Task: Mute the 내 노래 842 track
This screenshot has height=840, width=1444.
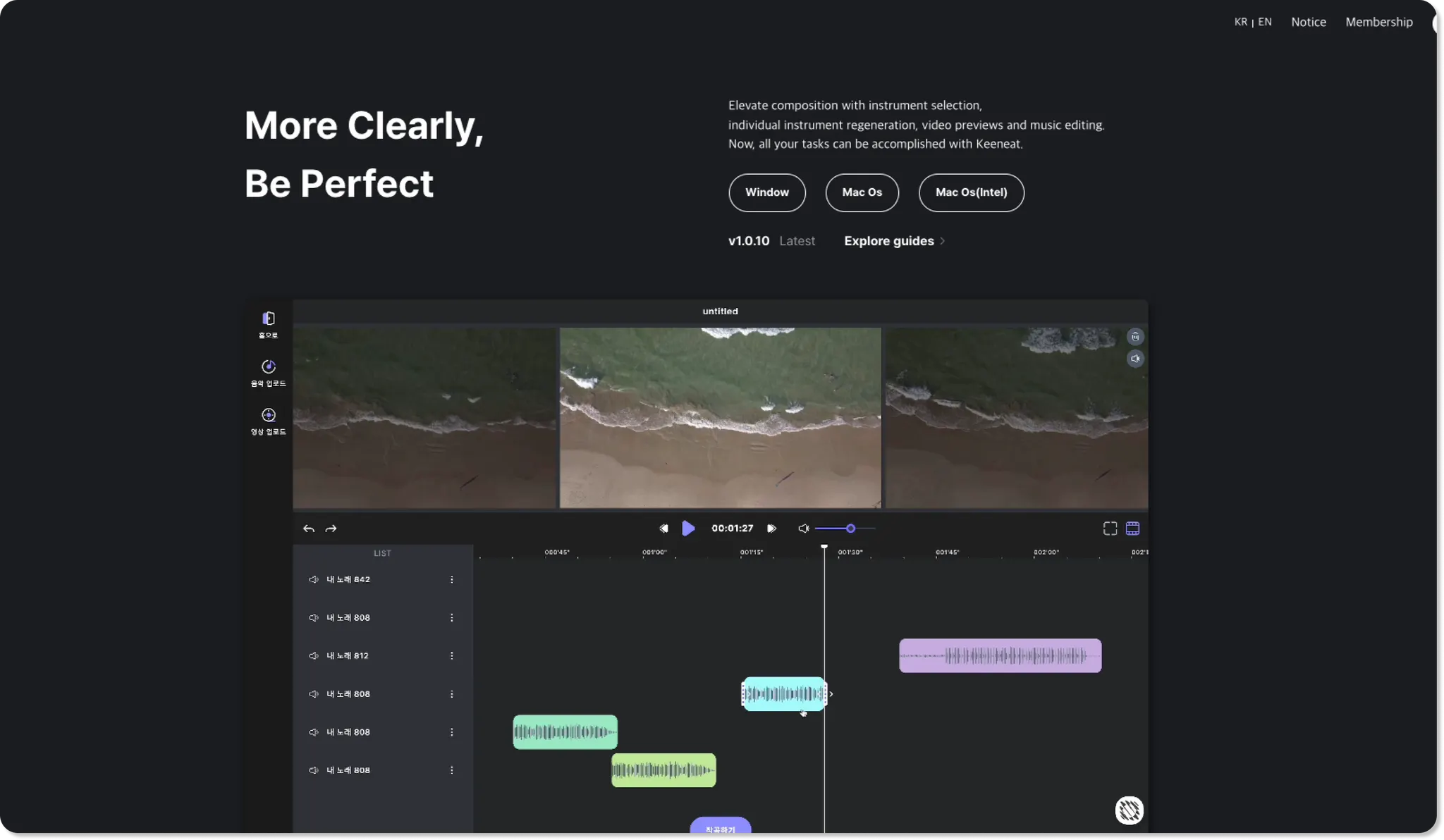Action: [314, 579]
